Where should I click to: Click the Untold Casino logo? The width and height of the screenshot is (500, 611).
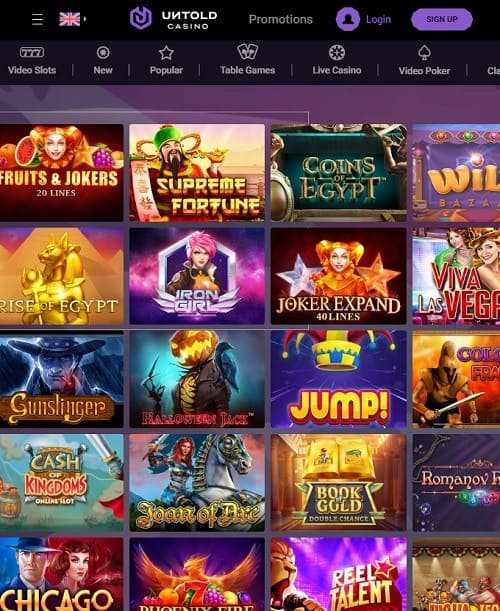[173, 19]
